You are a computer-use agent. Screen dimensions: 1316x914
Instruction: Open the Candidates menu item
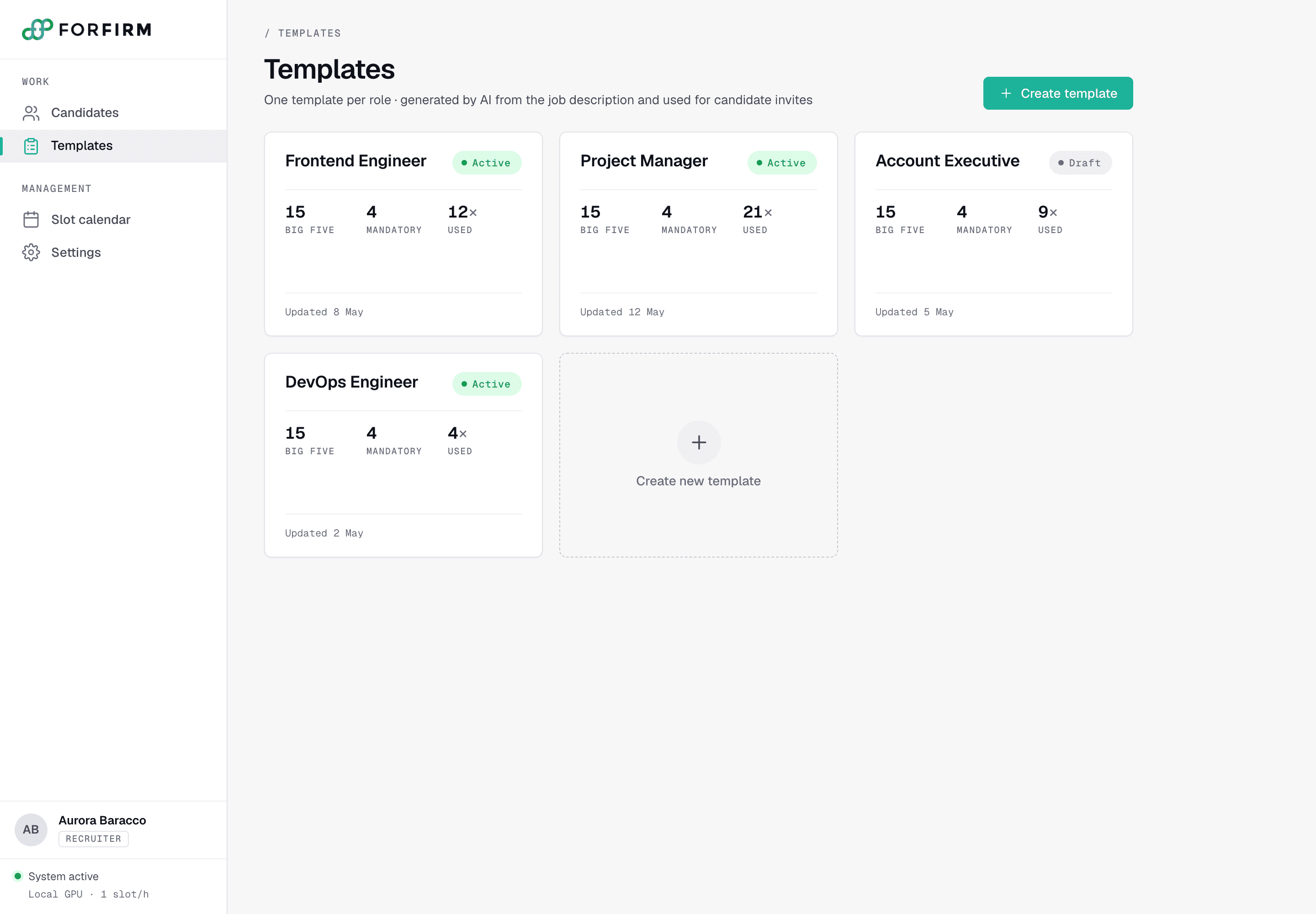tap(113, 113)
